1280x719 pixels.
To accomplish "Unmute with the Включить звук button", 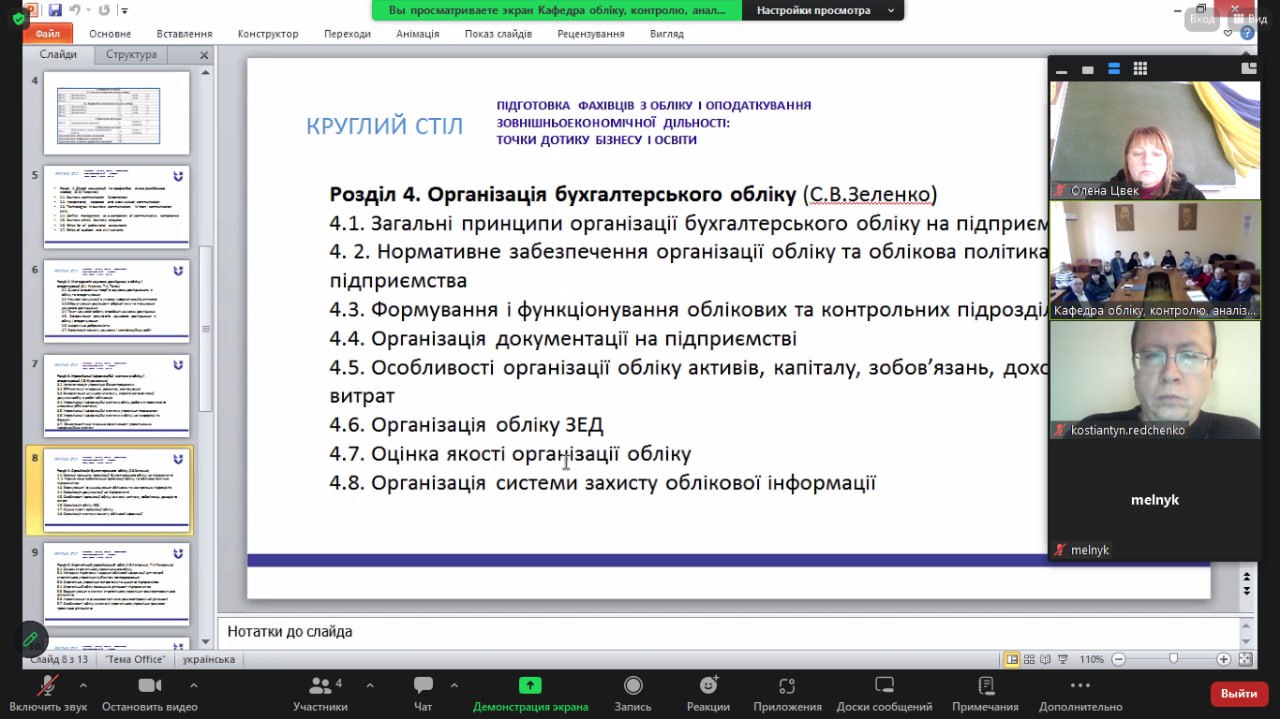I will pos(45,690).
